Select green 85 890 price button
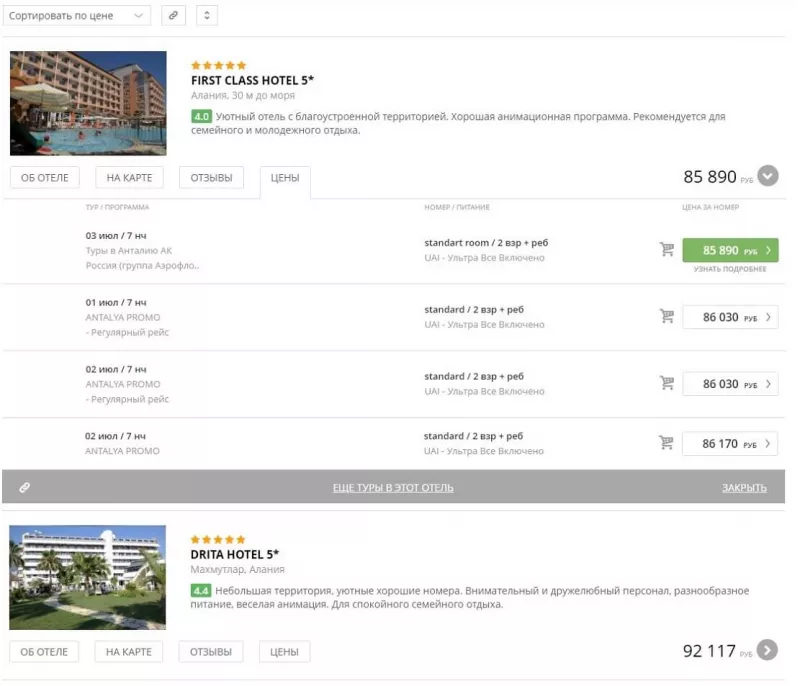The width and height of the screenshot is (800, 686). pyautogui.click(x=730, y=250)
